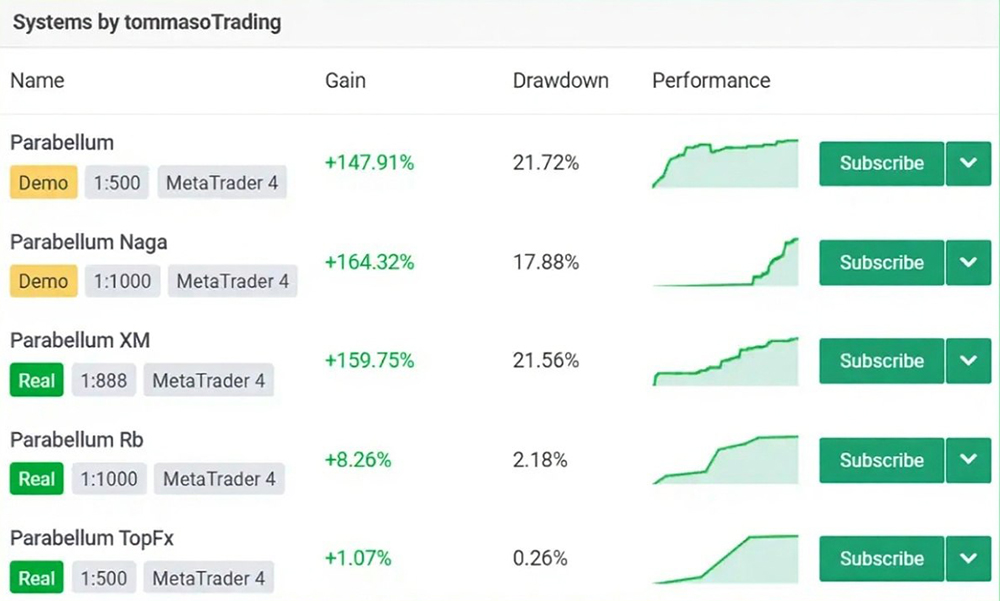Subscribe to the Parabellum Rb system
1000x601 pixels.
881,460
